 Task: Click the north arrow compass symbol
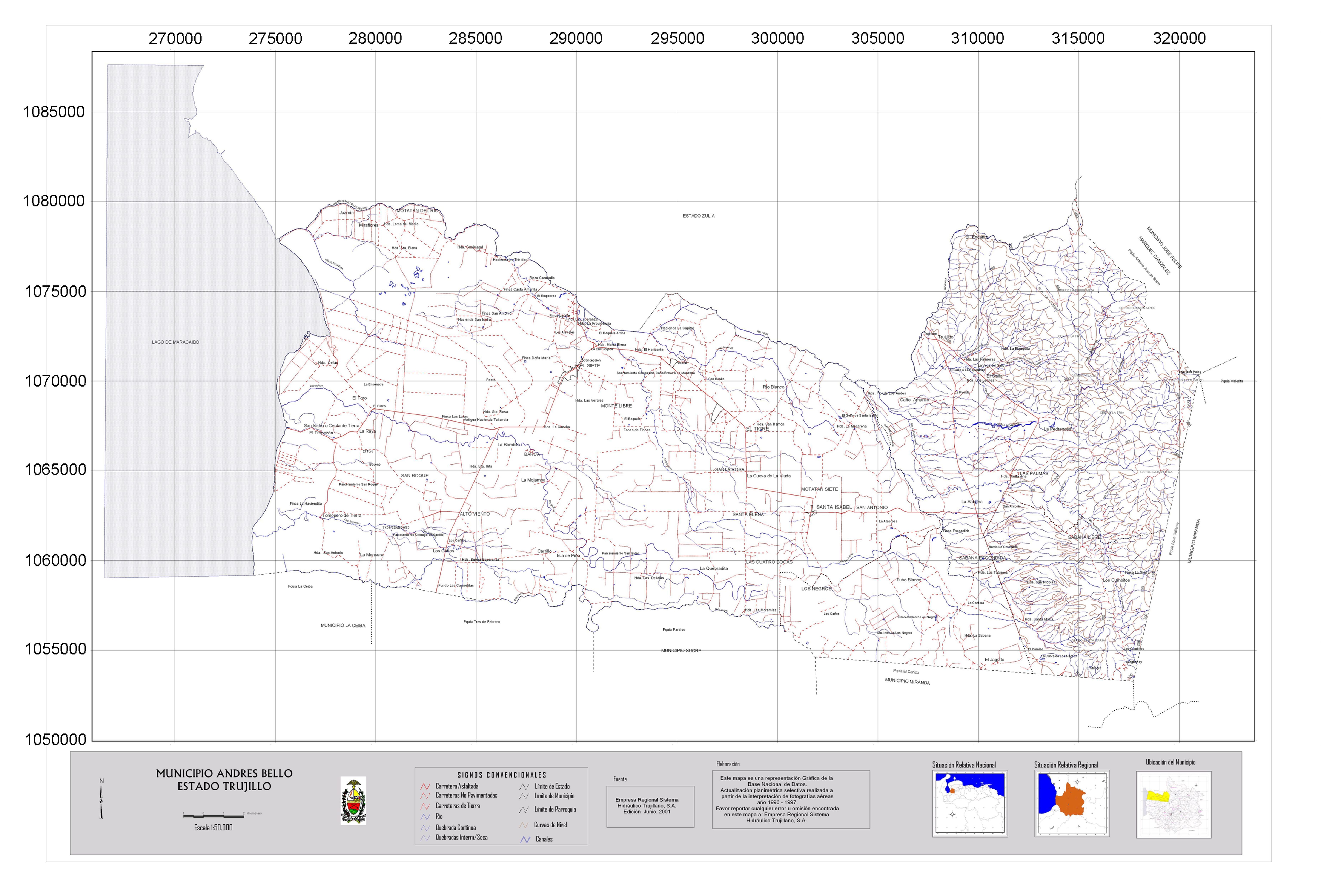pyautogui.click(x=102, y=799)
